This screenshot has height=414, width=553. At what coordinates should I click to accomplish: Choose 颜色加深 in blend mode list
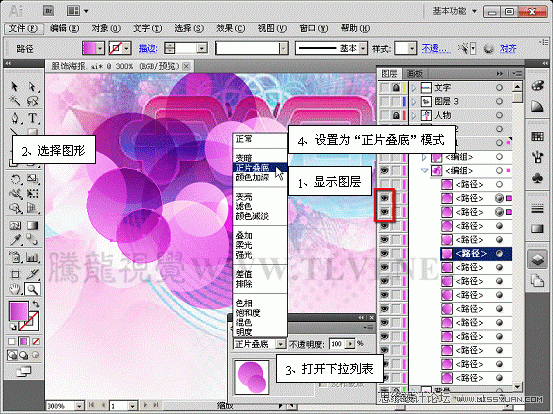pos(253,178)
